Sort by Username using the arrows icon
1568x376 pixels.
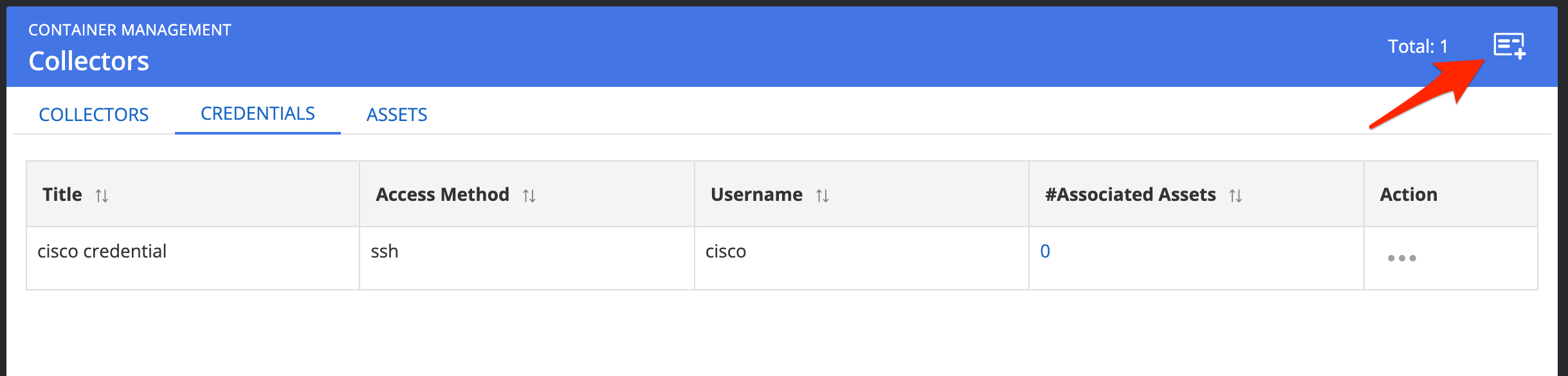[x=822, y=196]
